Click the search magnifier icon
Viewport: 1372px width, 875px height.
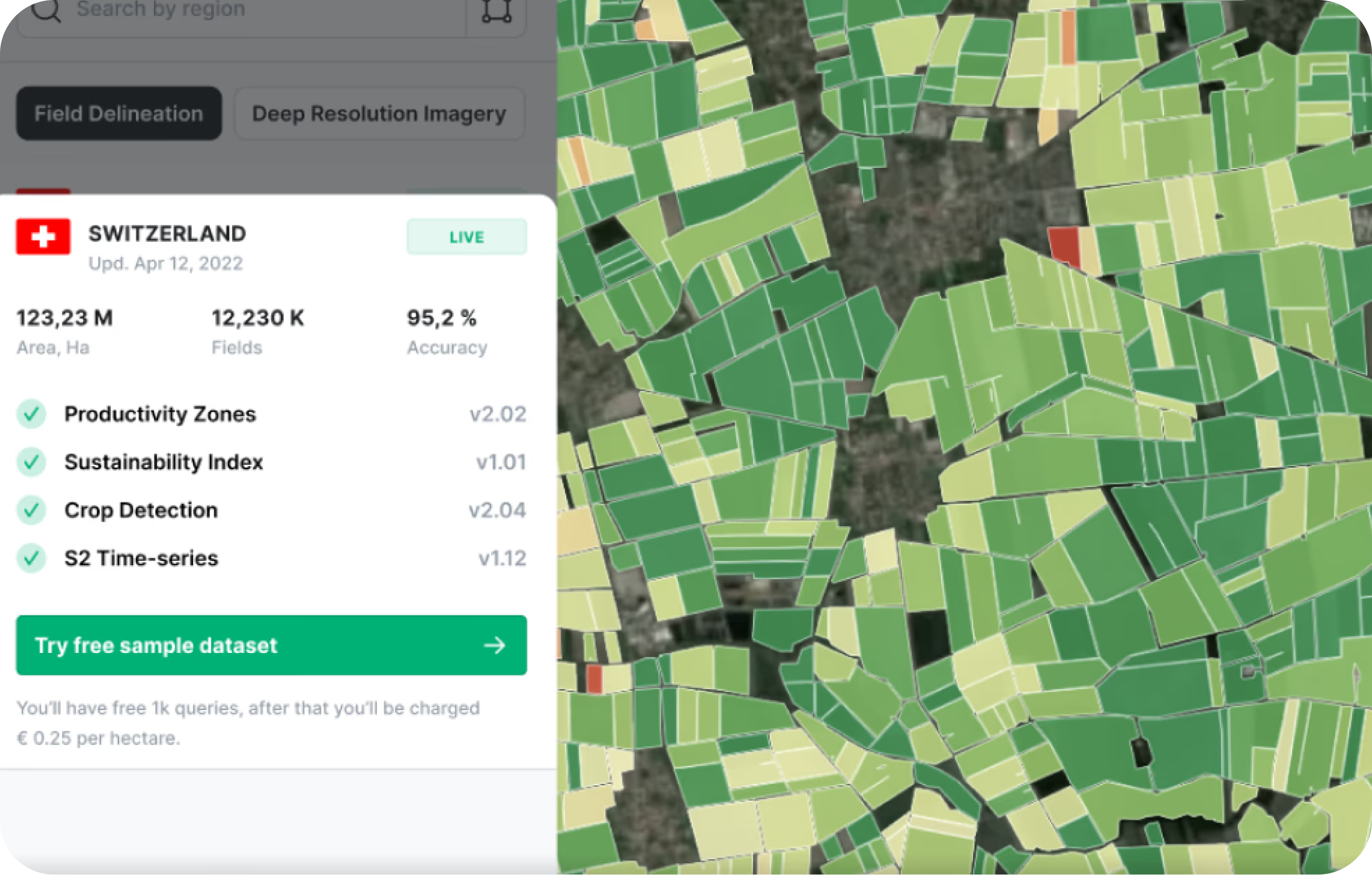[45, 10]
